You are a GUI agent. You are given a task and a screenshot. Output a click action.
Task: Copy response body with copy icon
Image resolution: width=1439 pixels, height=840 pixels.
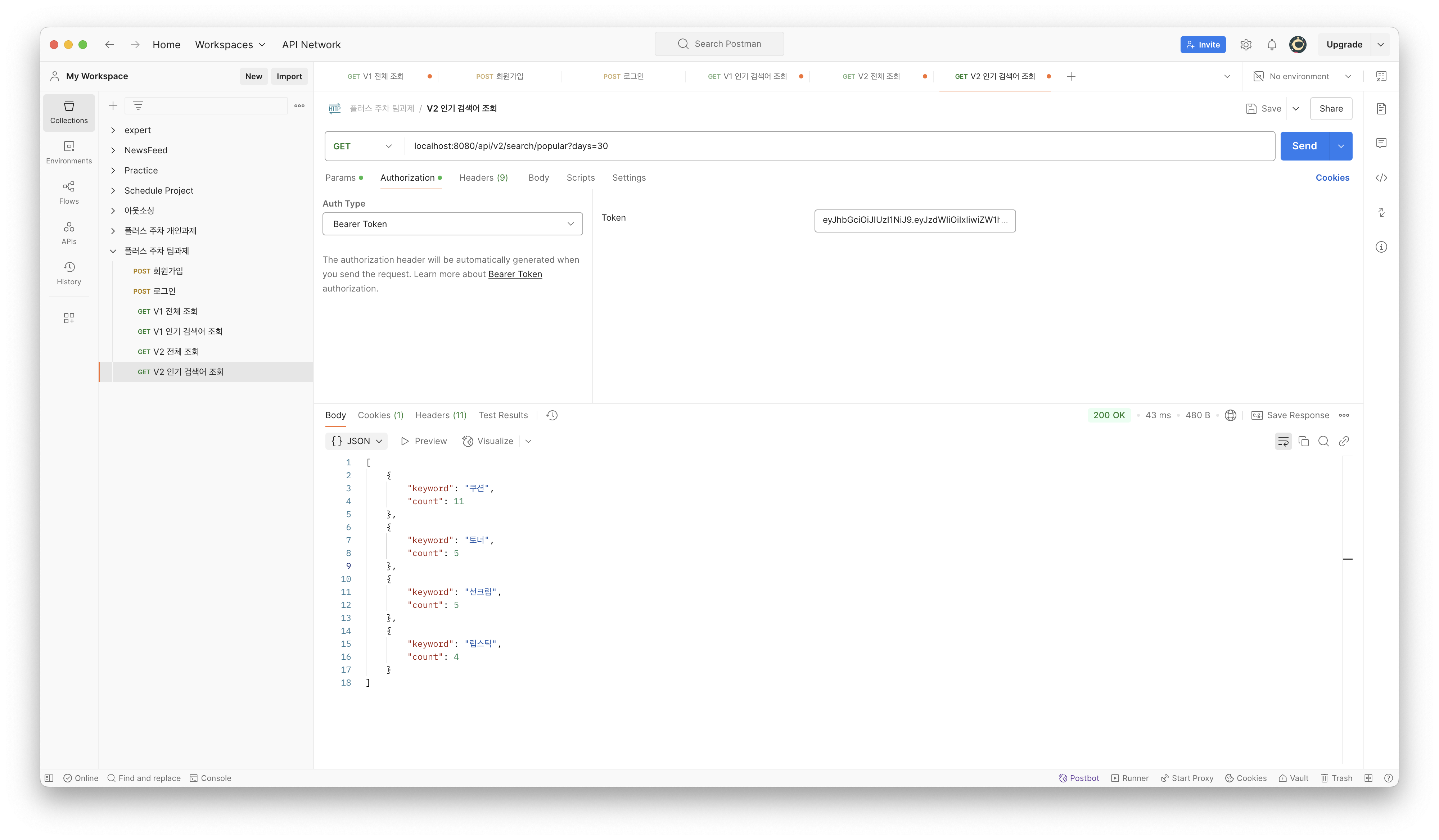(x=1303, y=442)
